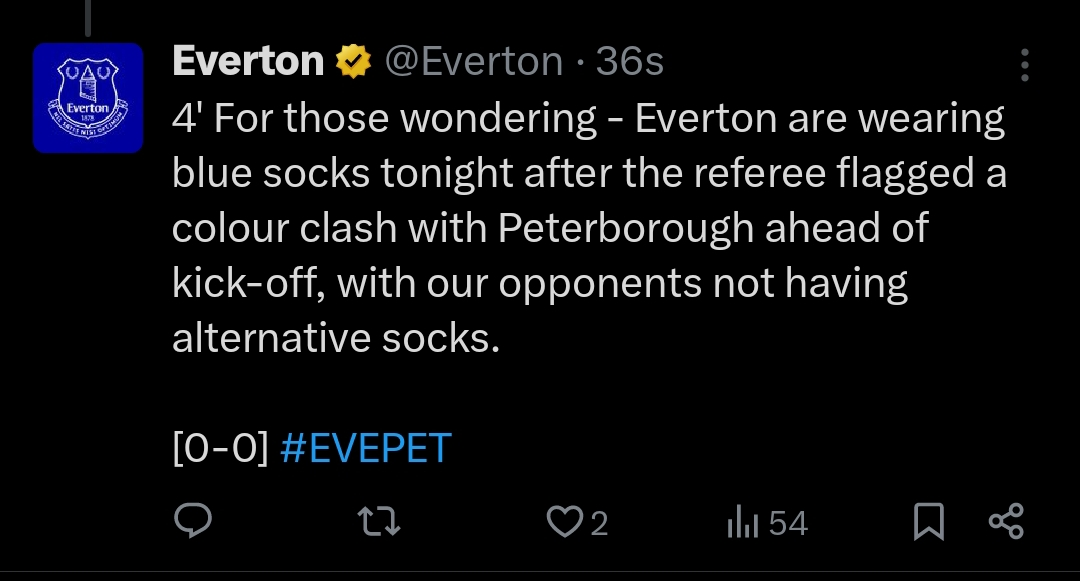The height and width of the screenshot is (581, 1080).
Task: Visit the Everton display name profile link
Action: click(x=248, y=61)
